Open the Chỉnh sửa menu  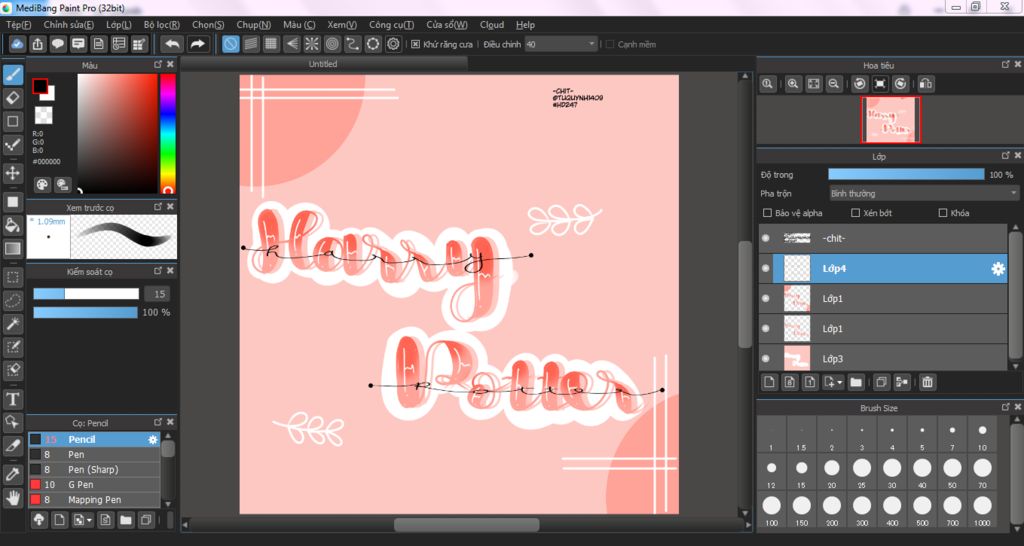click(x=69, y=25)
